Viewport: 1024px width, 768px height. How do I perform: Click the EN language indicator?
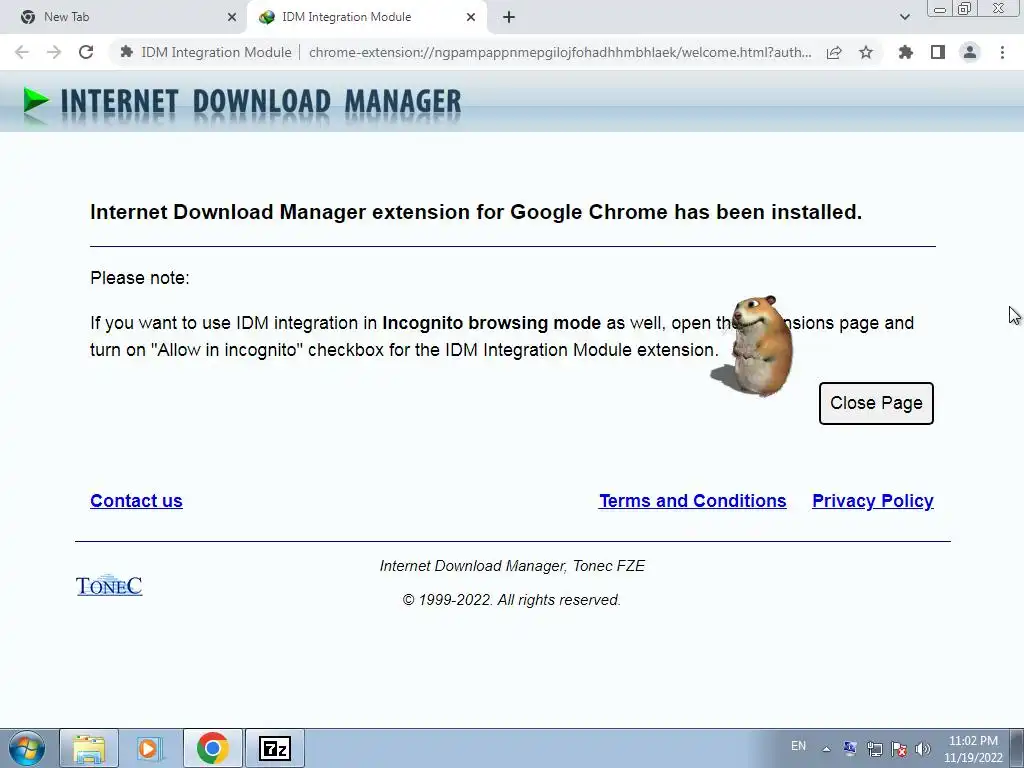point(798,746)
